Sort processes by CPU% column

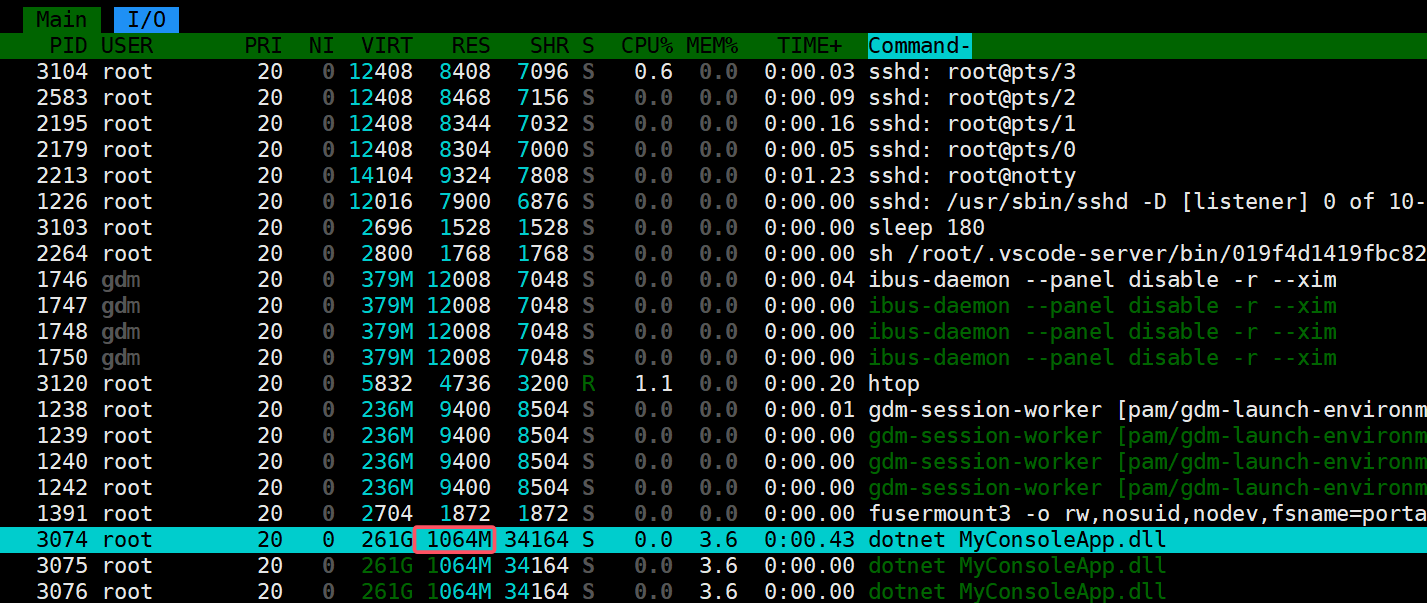tap(647, 46)
